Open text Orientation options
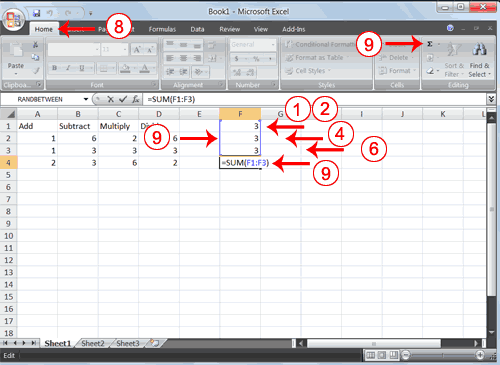 pos(200,71)
